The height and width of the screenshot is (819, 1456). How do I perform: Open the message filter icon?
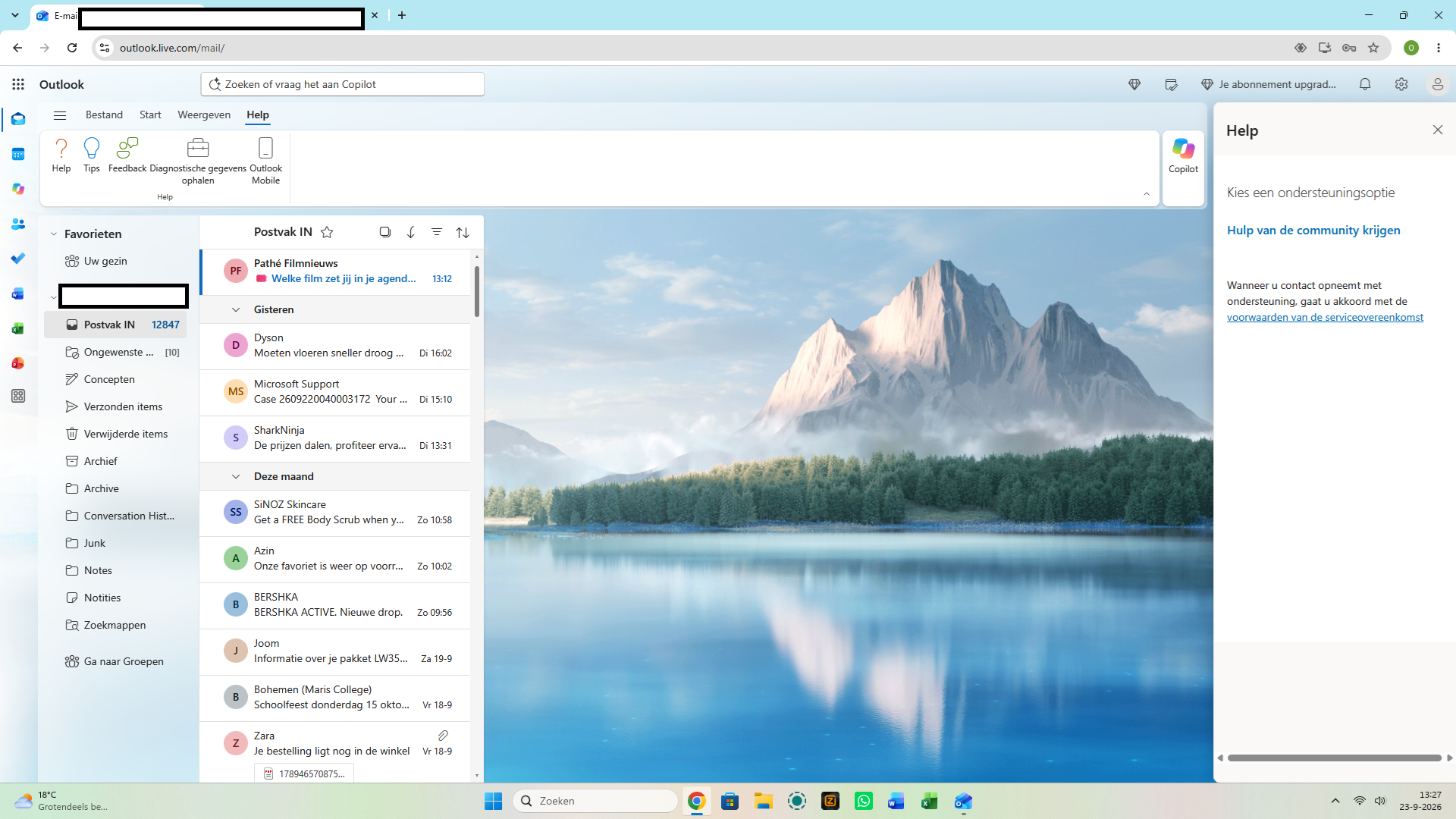437,232
